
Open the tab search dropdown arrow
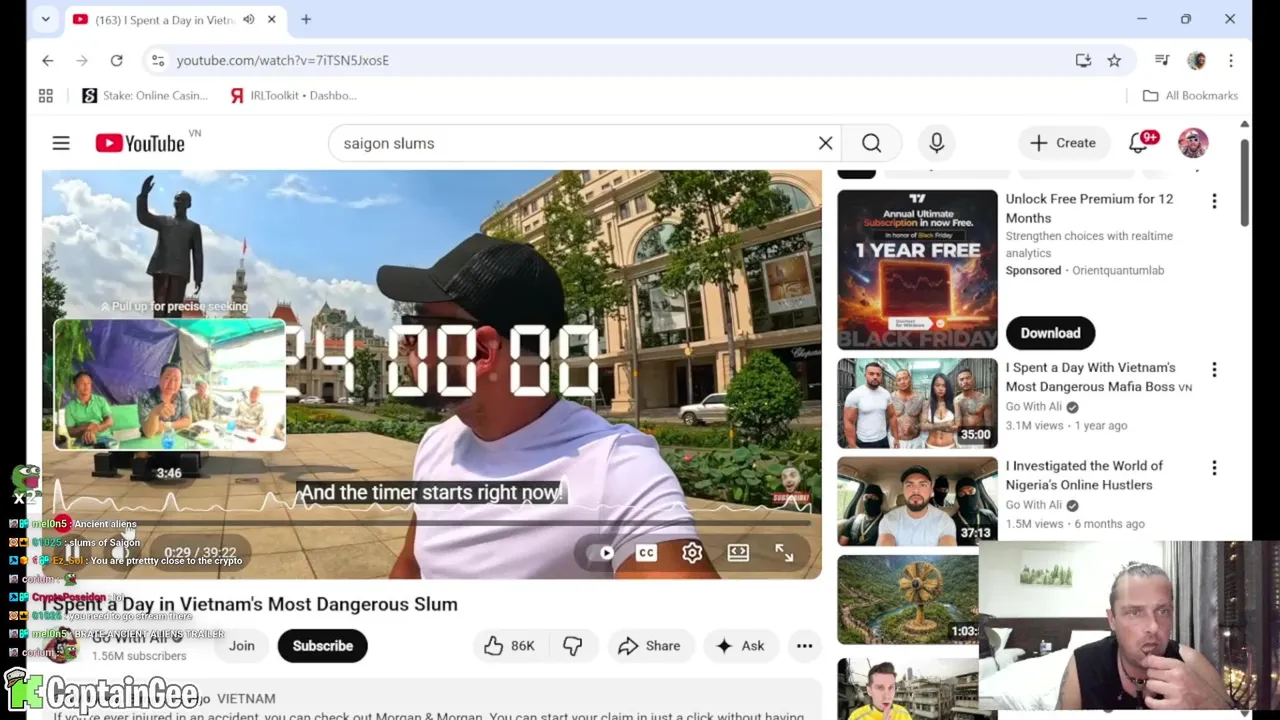tap(45, 19)
